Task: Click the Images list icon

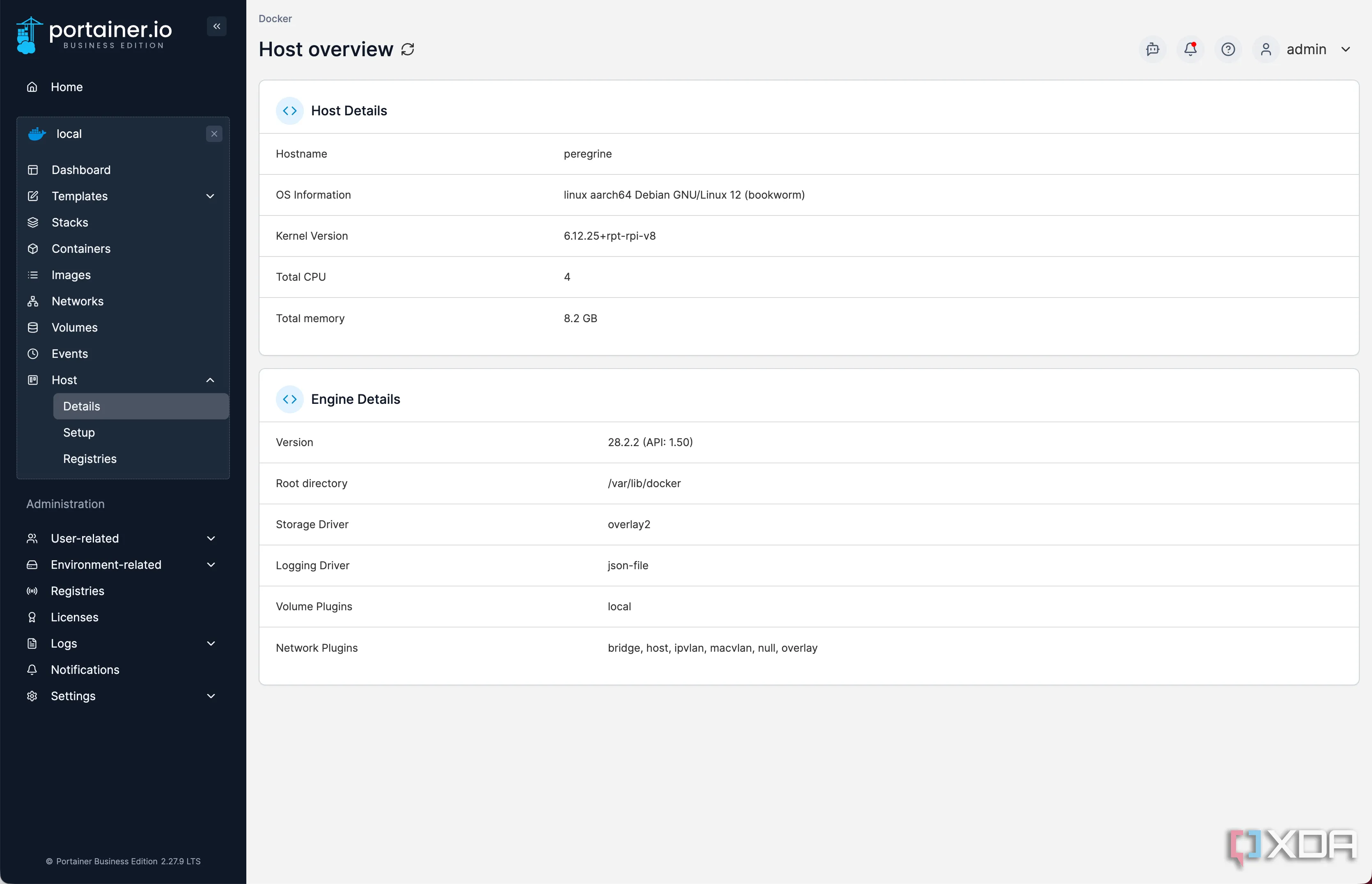Action: click(x=33, y=275)
